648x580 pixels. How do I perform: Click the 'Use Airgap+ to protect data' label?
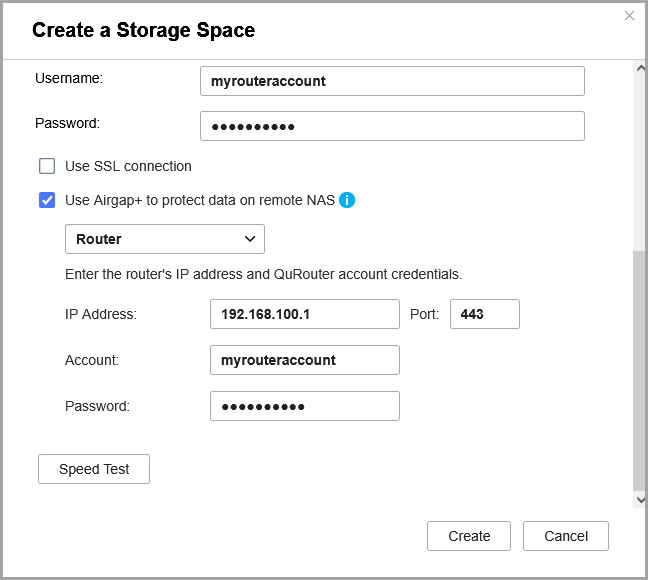(x=200, y=200)
